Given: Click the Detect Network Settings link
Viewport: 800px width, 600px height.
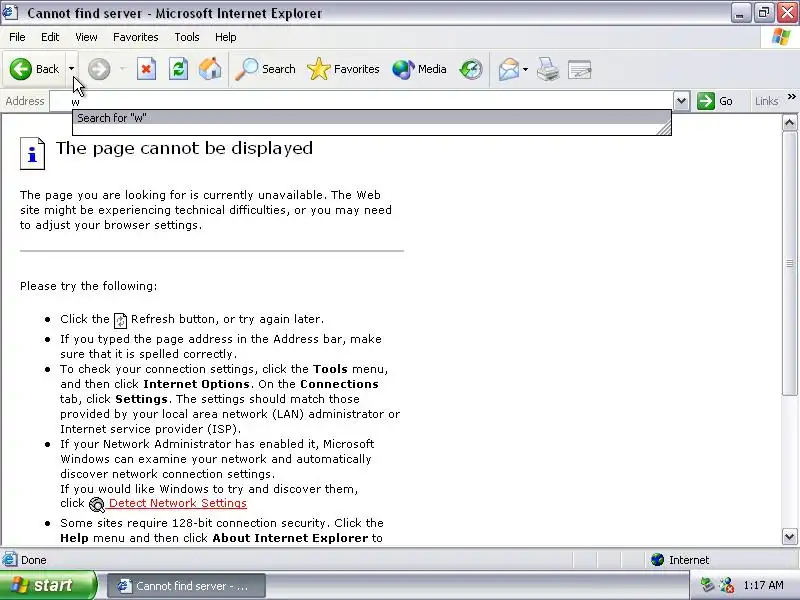Looking at the screenshot, I should coord(178,503).
